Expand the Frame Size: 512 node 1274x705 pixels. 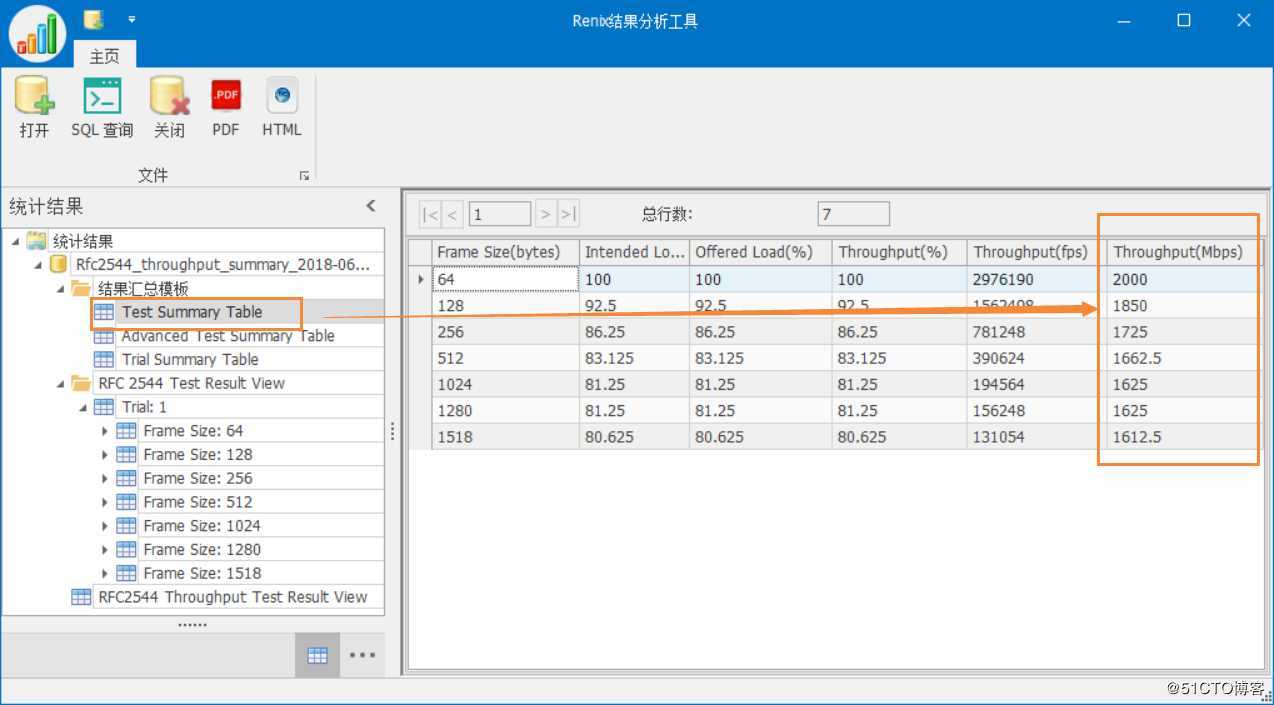coord(105,502)
